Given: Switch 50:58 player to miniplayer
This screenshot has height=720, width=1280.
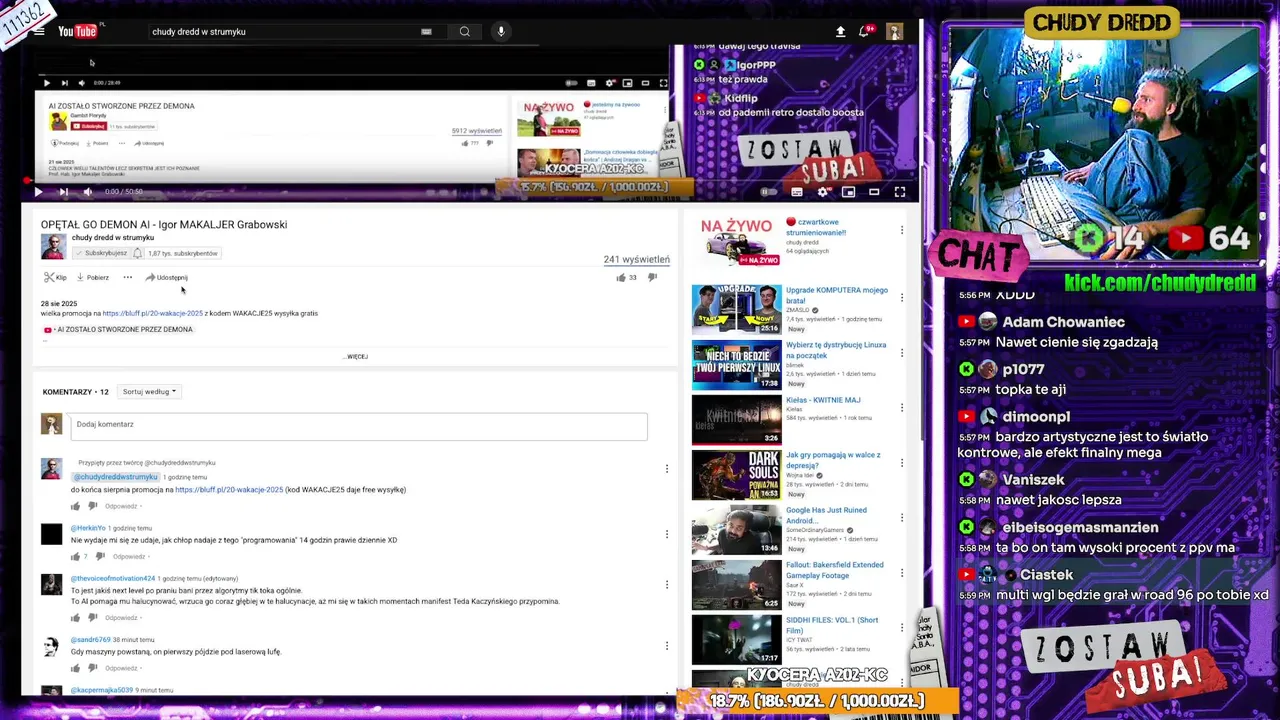Looking at the screenshot, I should [x=848, y=192].
